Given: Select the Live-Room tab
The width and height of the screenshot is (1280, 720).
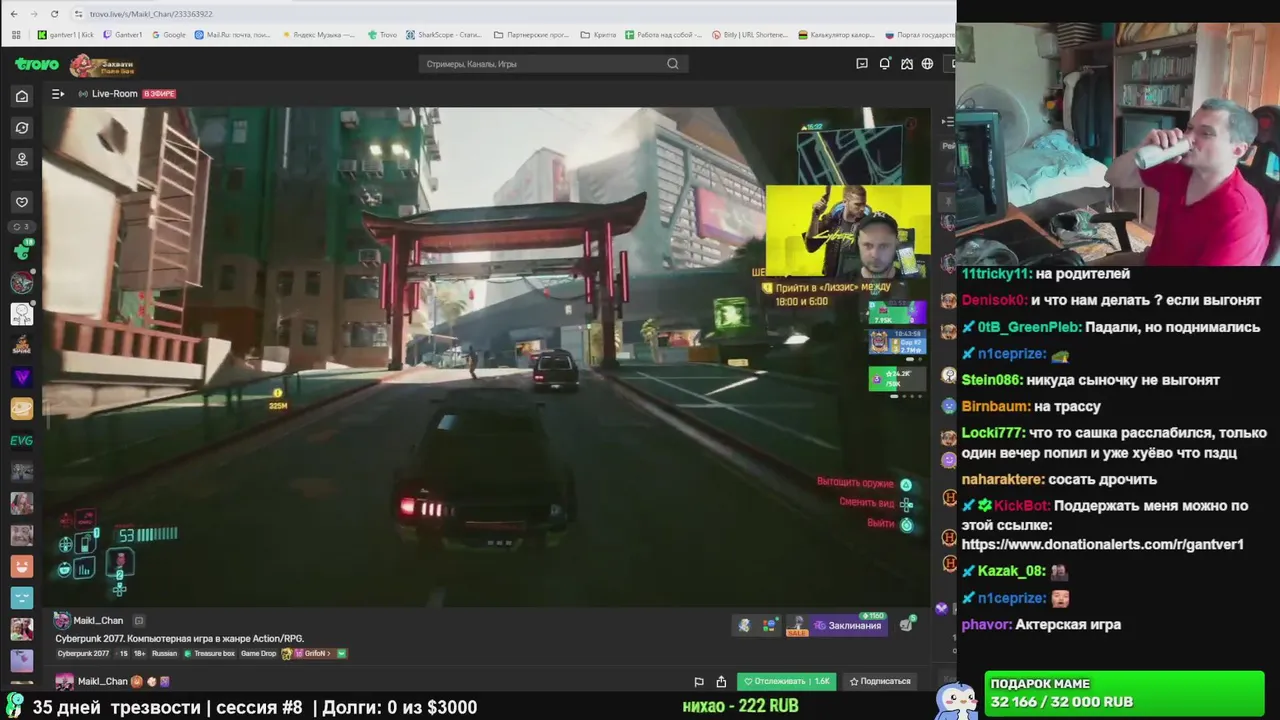Looking at the screenshot, I should click(108, 94).
